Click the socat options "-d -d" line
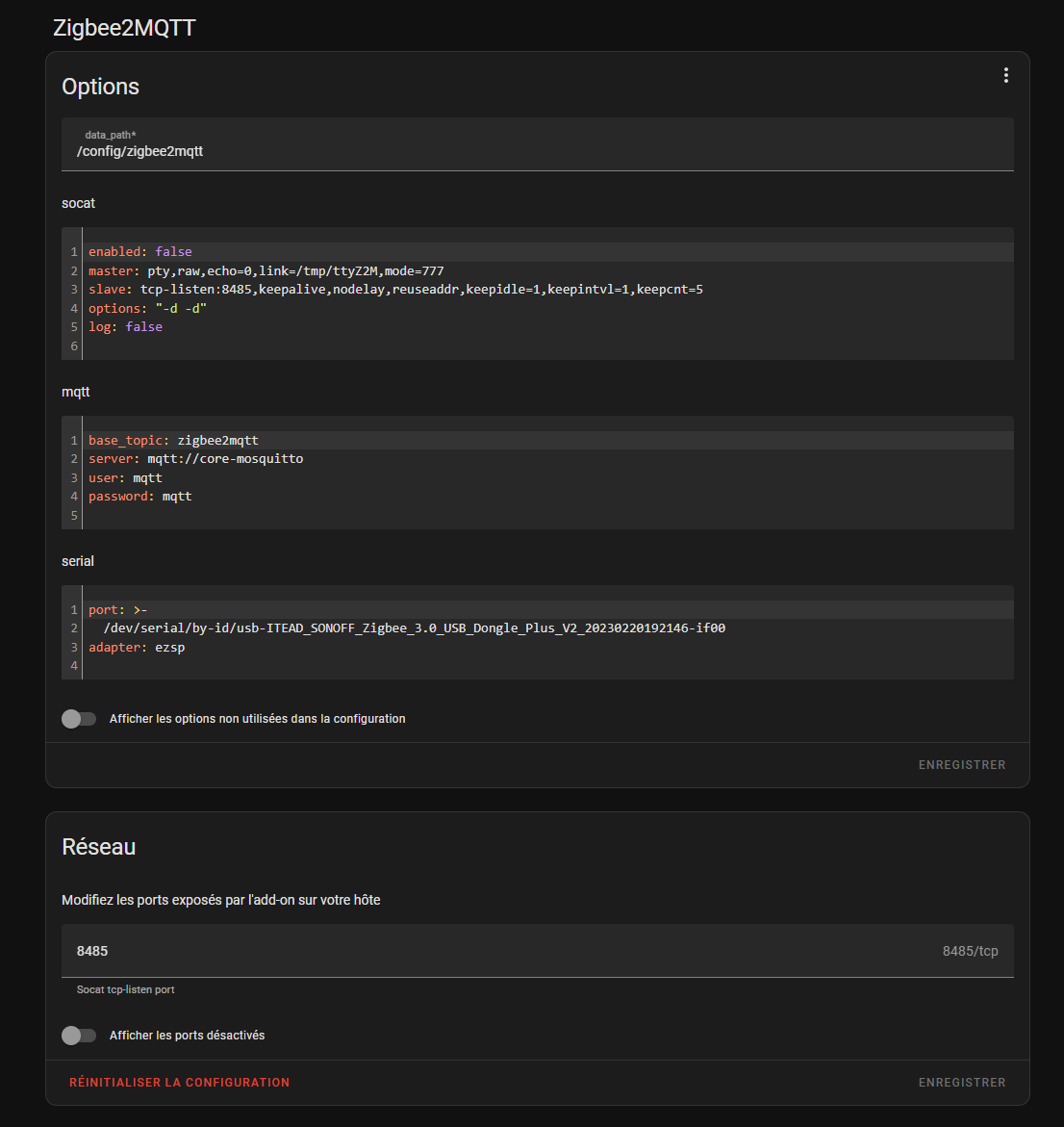This screenshot has height=1127, width=1064. coord(147,309)
